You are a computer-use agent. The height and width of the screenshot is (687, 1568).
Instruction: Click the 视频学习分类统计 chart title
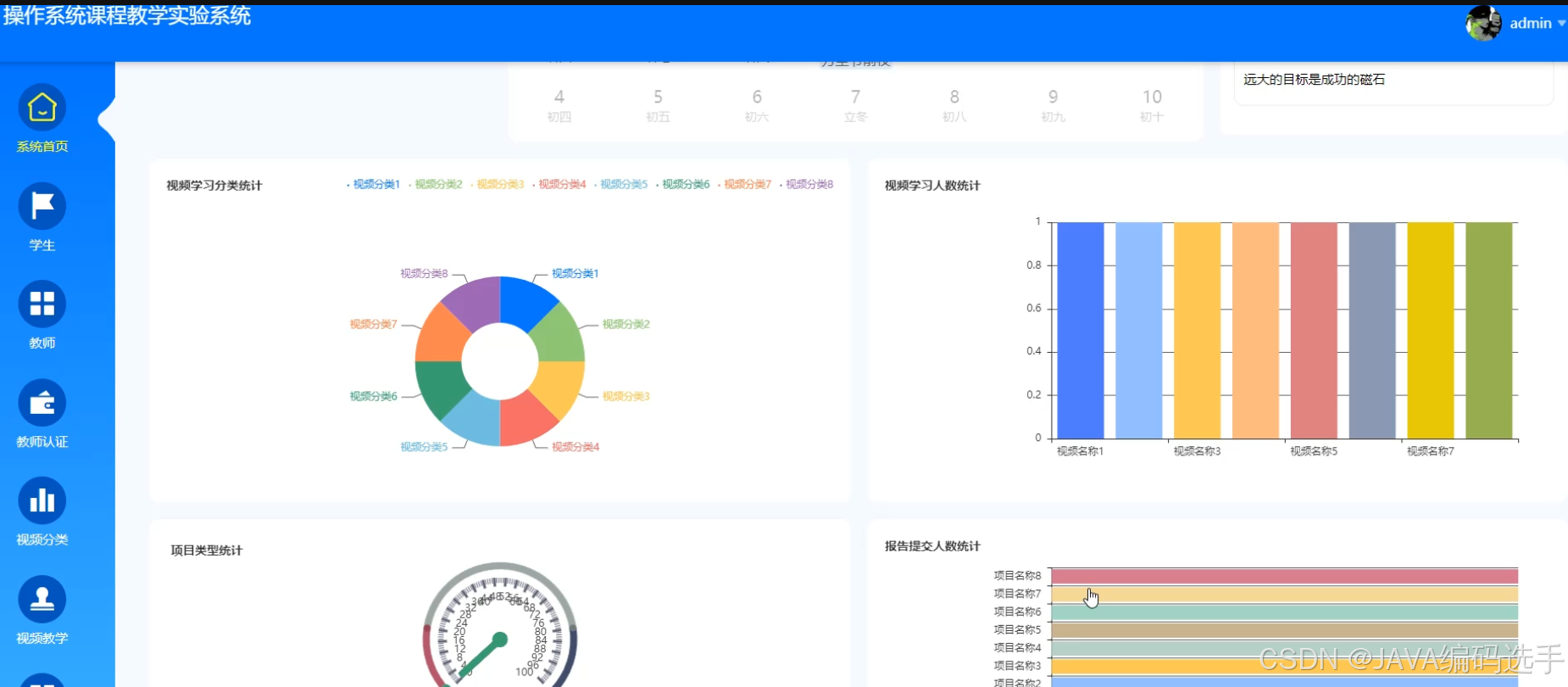(x=214, y=186)
